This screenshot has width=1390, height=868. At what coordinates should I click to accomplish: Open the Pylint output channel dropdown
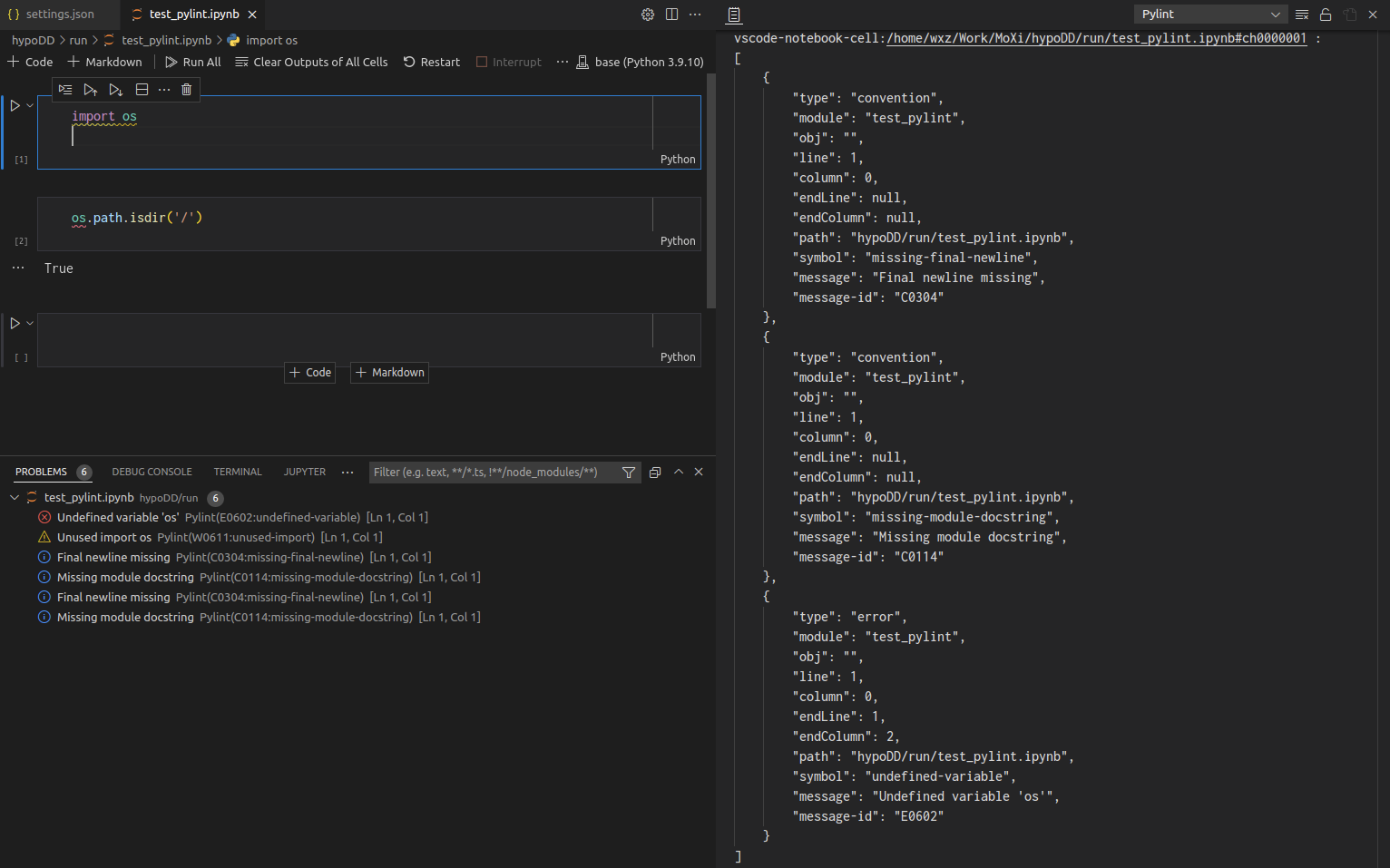tap(1210, 14)
